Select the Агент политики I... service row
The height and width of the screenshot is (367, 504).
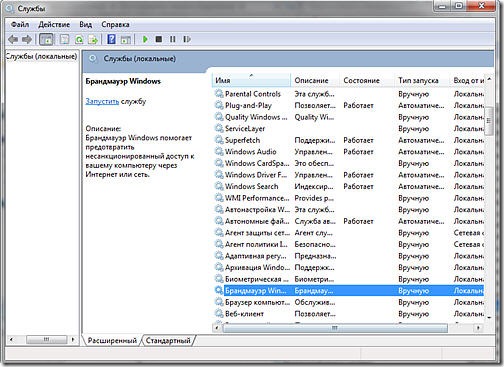[349, 244]
